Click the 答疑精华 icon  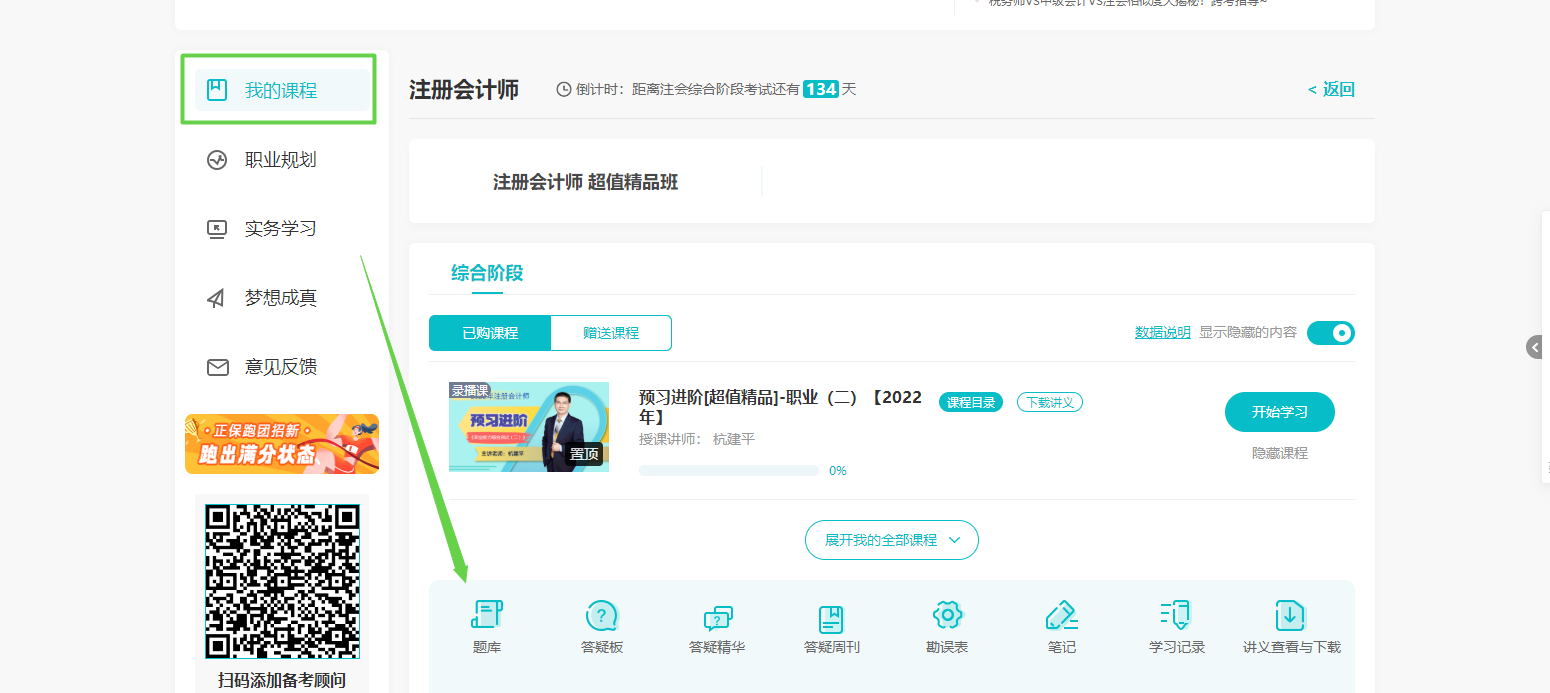click(x=717, y=617)
